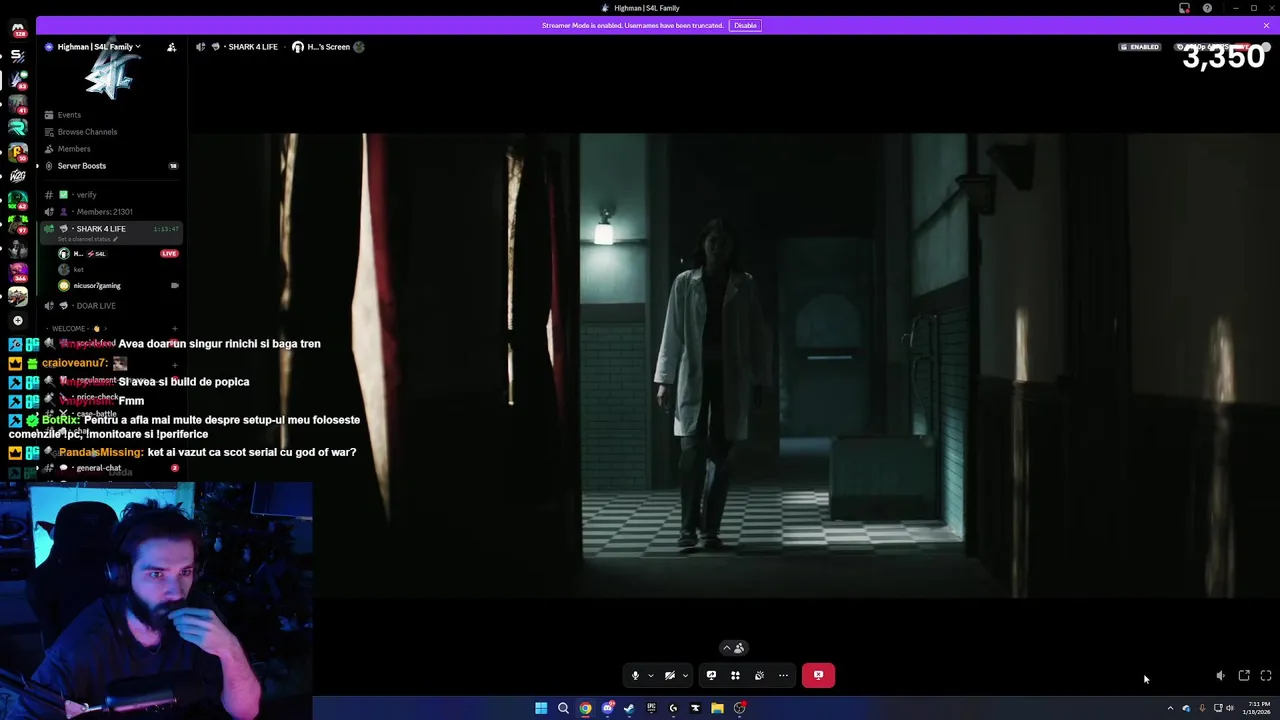Viewport: 1280px width, 720px height.
Task: Pop out the stream window
Action: click(1244, 676)
